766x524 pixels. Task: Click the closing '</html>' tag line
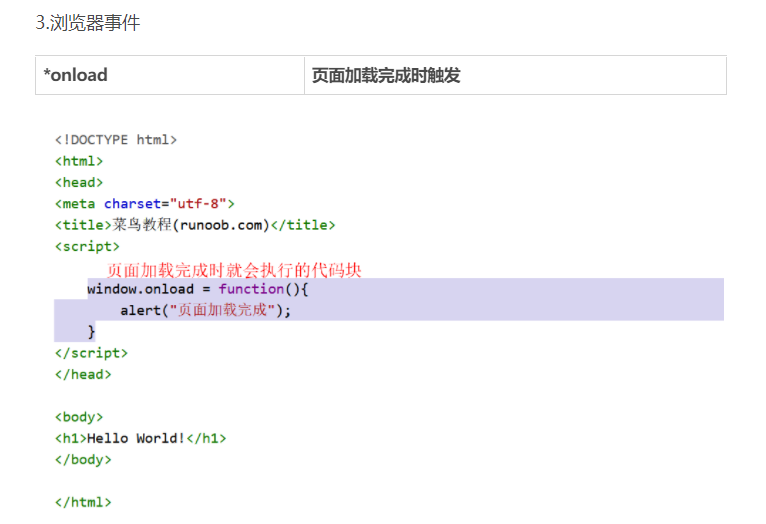pos(83,503)
